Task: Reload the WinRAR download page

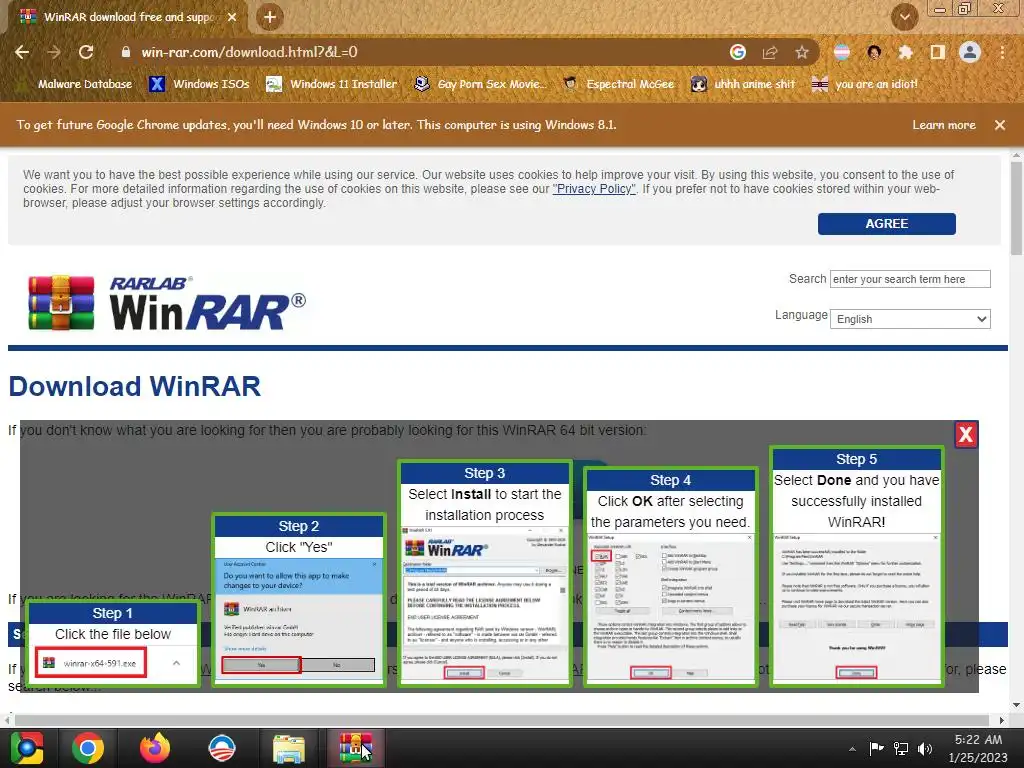Action: click(86, 52)
